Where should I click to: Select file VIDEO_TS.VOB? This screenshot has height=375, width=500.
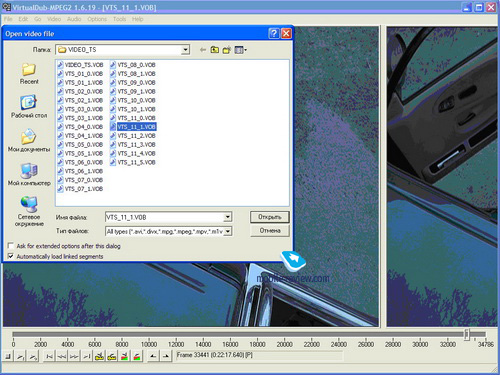coord(80,65)
